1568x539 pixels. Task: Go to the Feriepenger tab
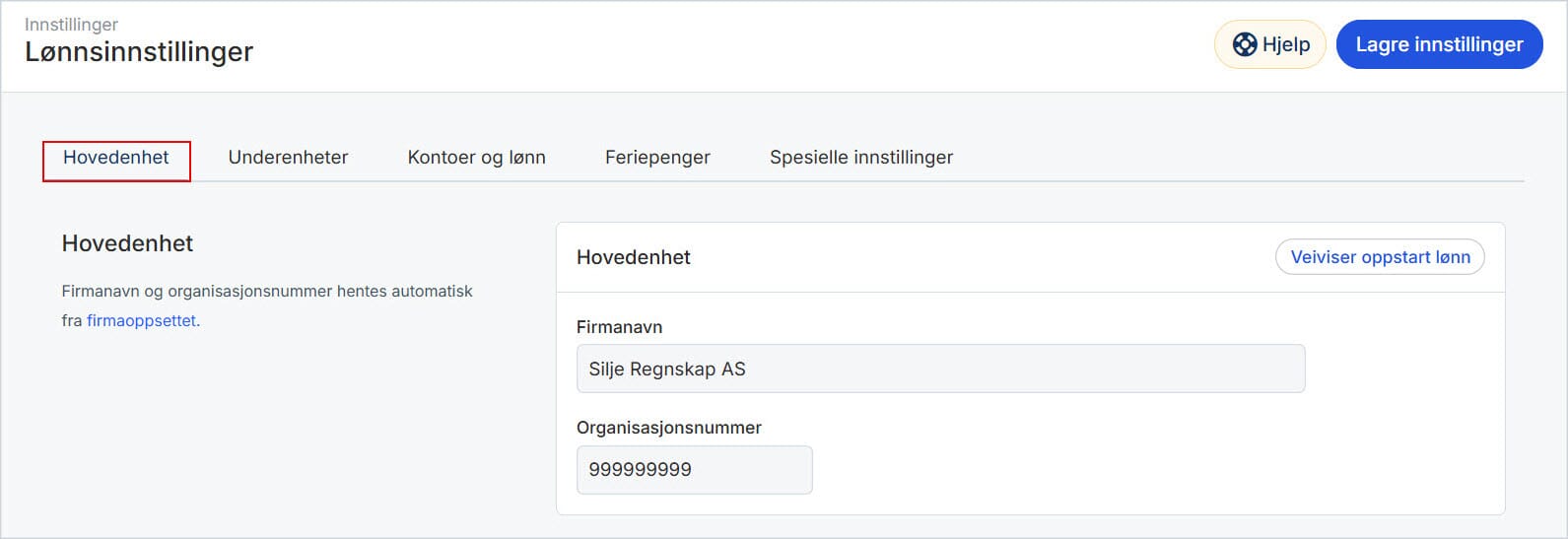(x=657, y=158)
